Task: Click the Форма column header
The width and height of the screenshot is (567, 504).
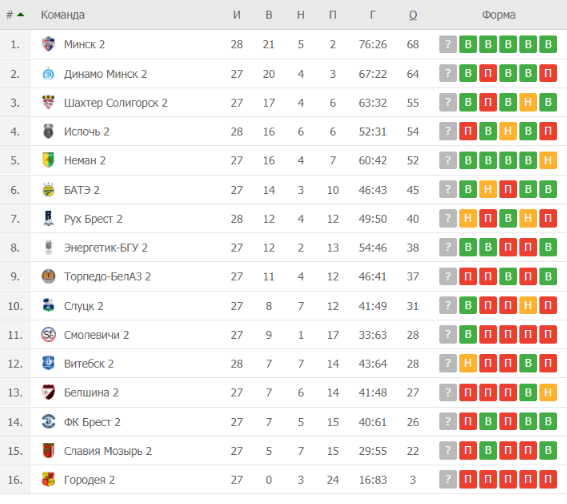Action: 498,15
